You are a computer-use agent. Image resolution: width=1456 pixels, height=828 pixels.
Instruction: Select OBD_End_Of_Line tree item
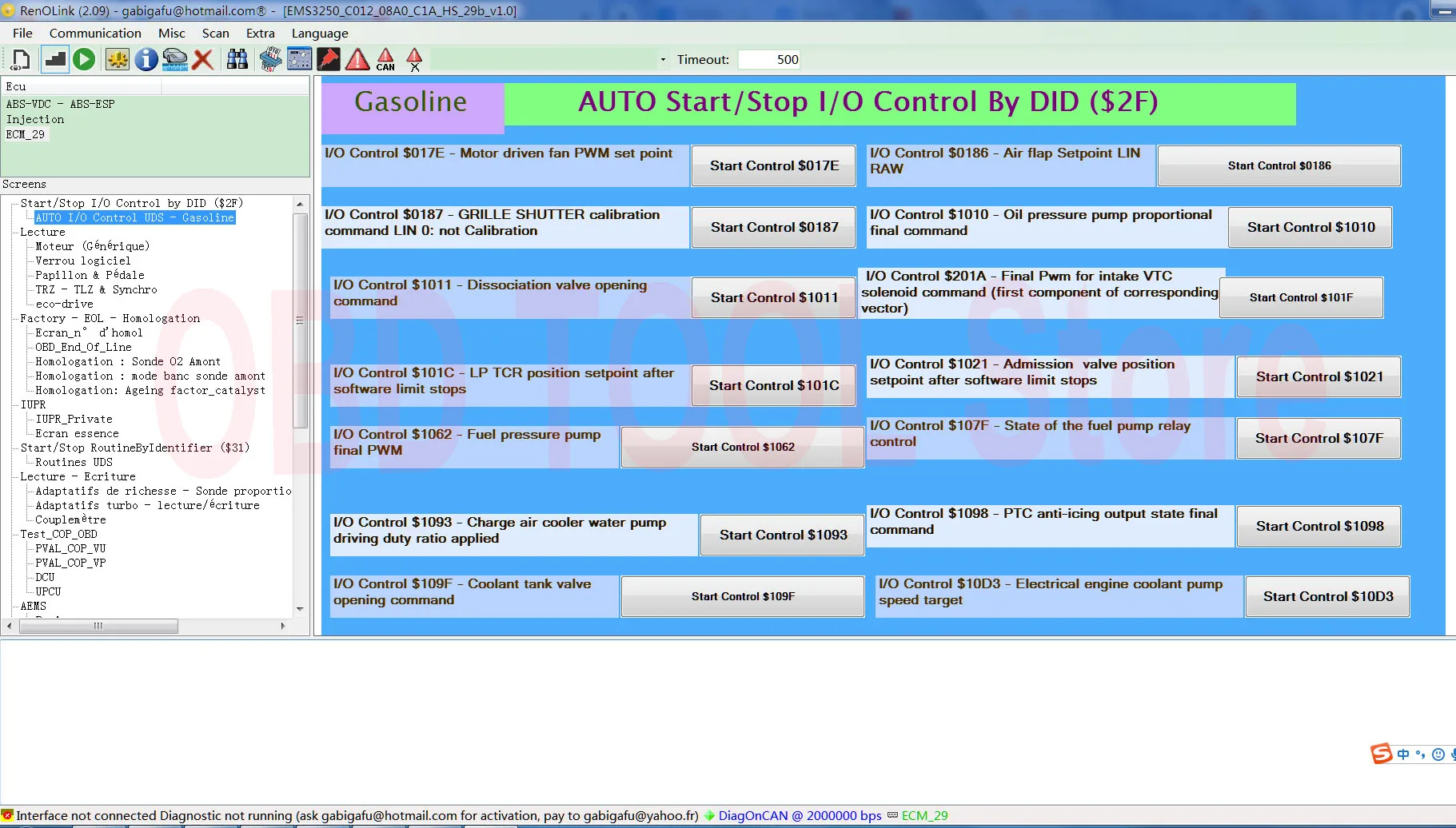[x=83, y=347]
